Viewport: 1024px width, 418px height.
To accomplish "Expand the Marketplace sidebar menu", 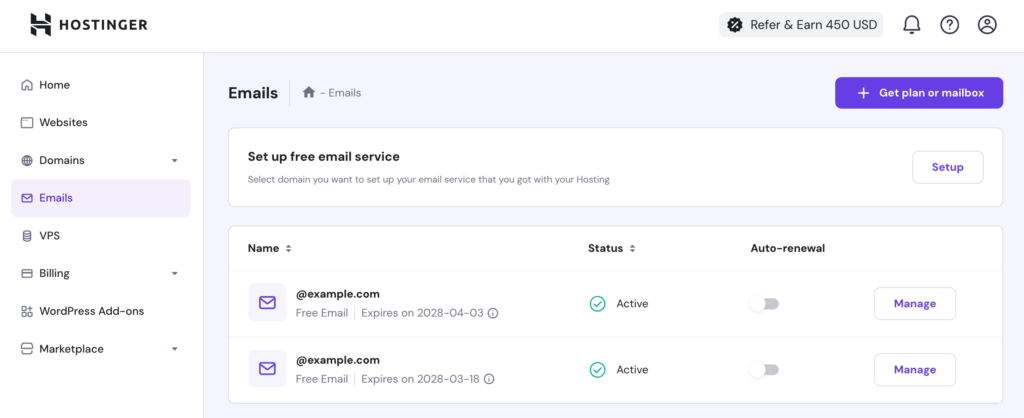I will (x=174, y=349).
